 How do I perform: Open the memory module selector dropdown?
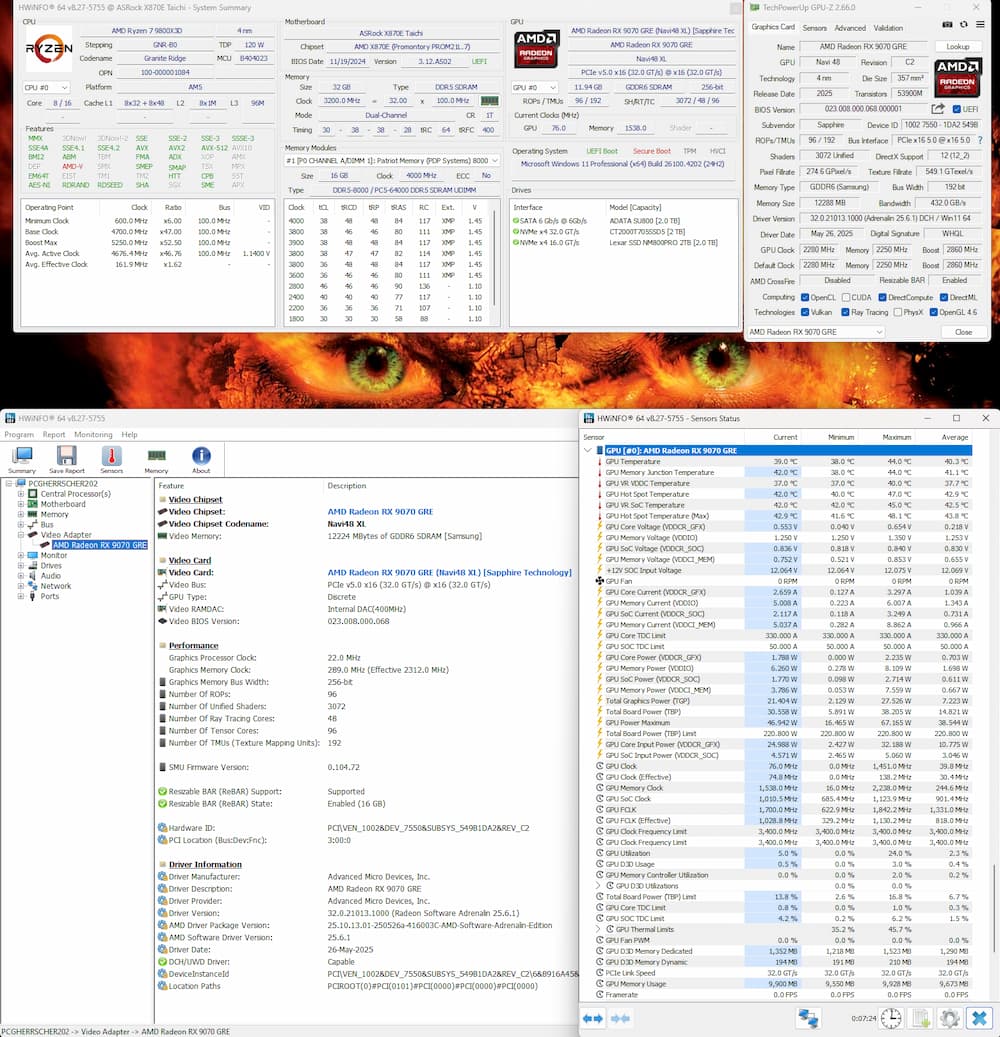click(x=392, y=161)
